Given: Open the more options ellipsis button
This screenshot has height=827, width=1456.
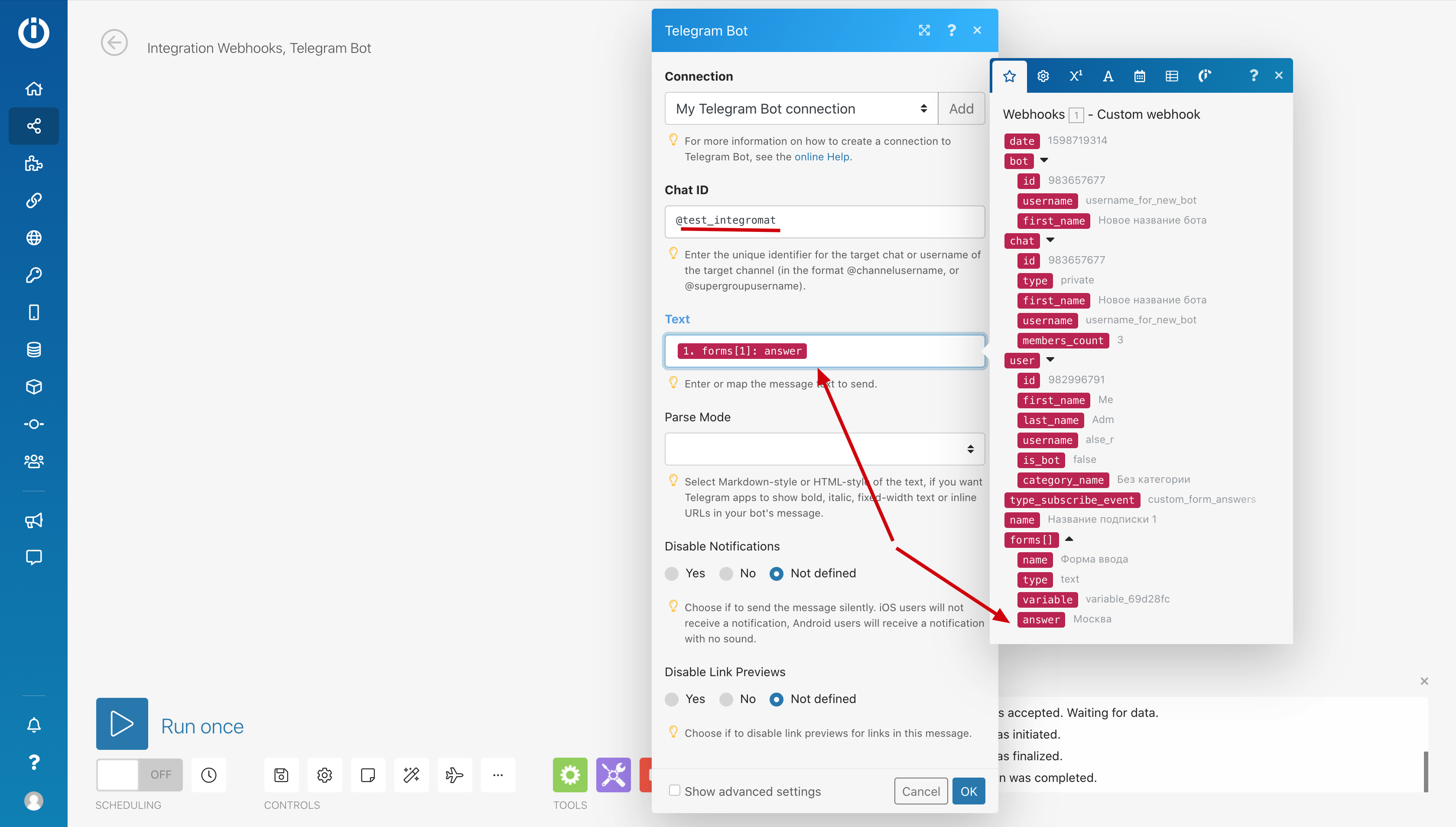Looking at the screenshot, I should [x=498, y=775].
